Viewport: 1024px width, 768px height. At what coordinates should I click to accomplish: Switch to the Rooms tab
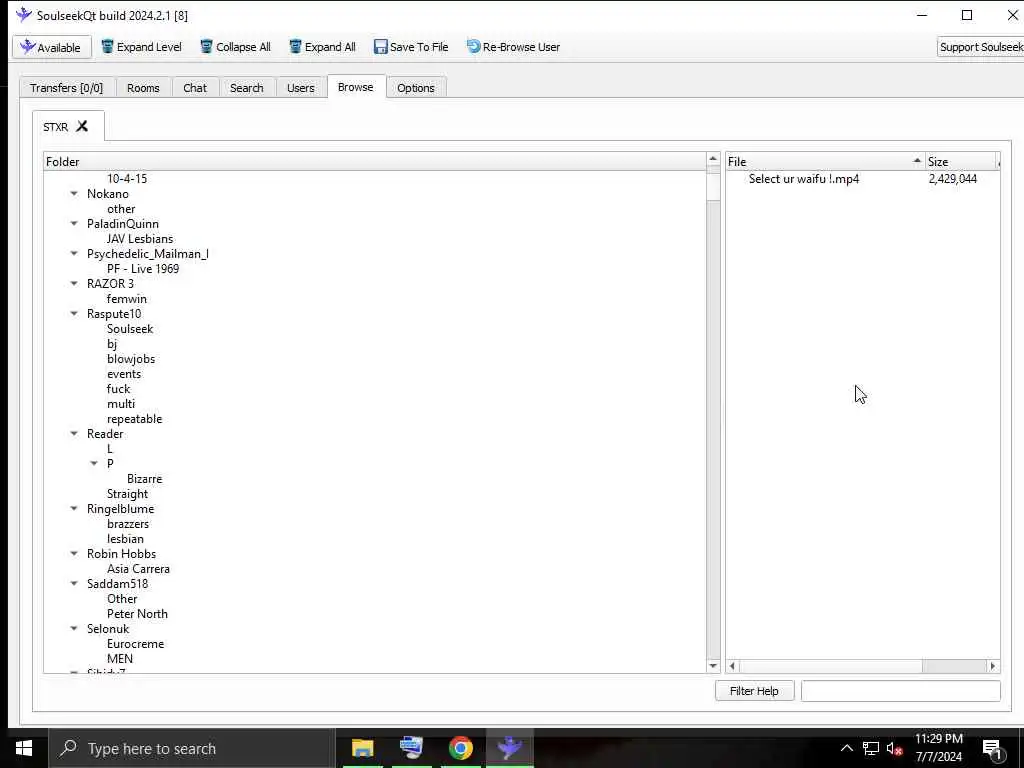143,88
